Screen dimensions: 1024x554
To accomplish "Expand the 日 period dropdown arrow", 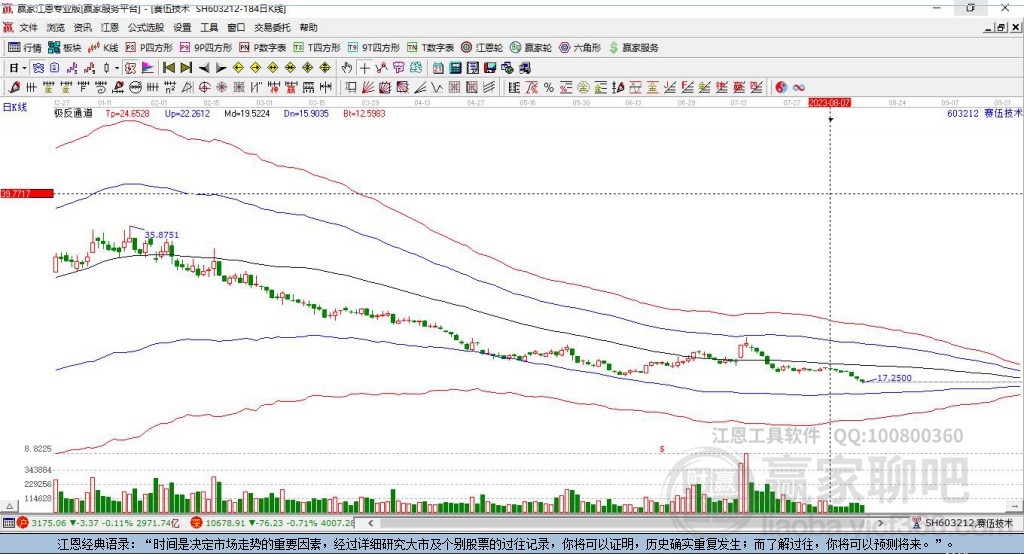I will [x=23, y=68].
